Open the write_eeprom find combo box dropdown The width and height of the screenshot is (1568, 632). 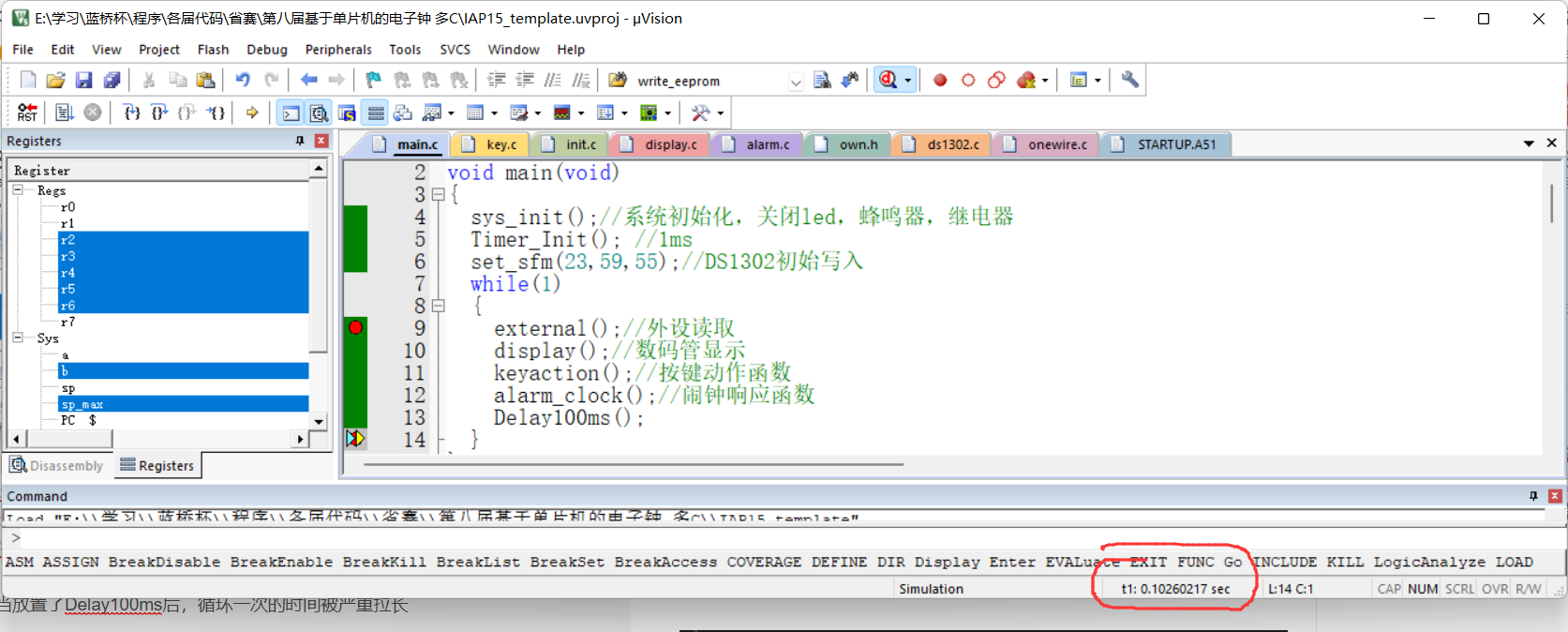pyautogui.click(x=796, y=82)
